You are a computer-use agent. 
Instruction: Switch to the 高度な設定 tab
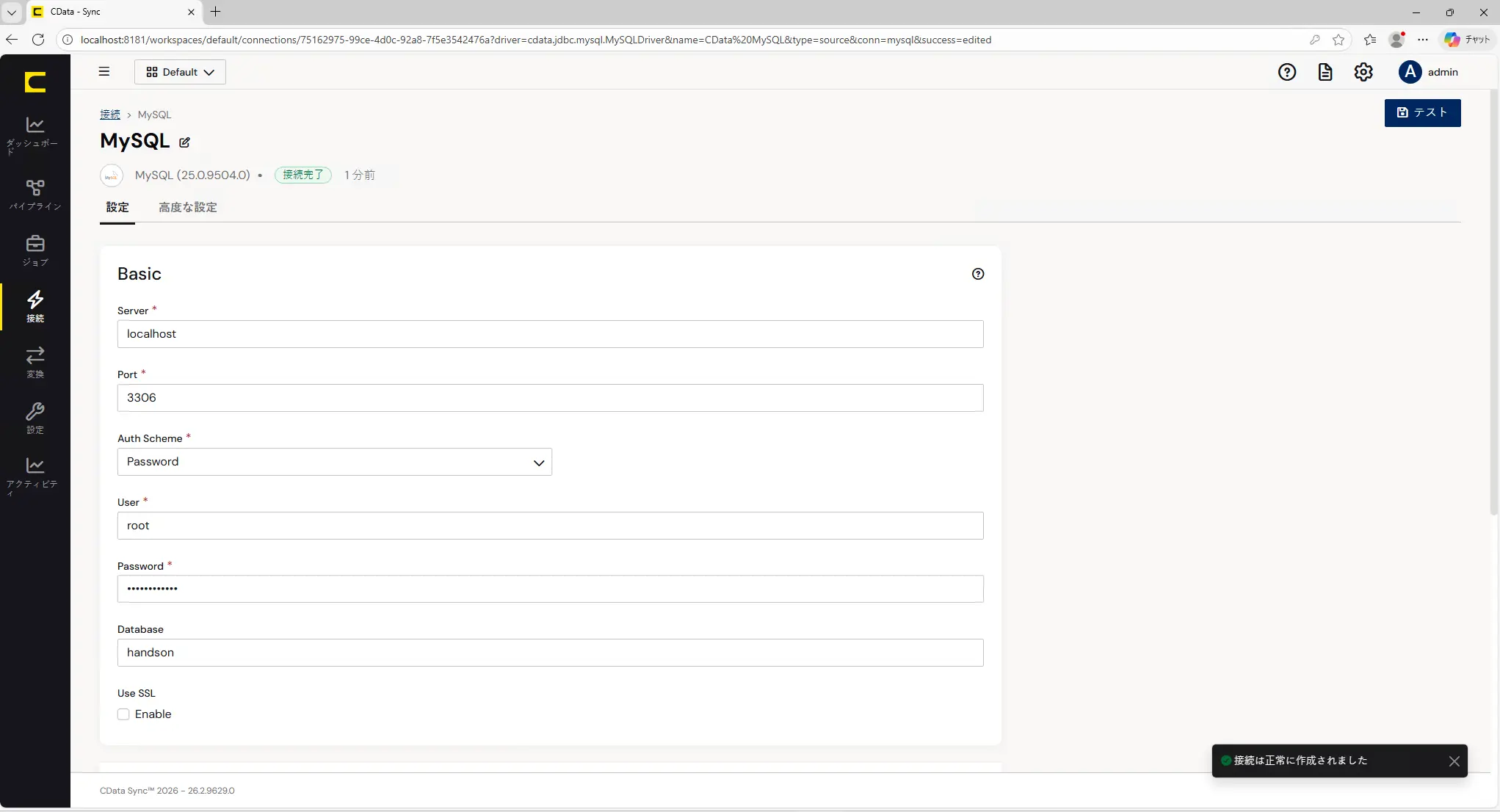188,207
